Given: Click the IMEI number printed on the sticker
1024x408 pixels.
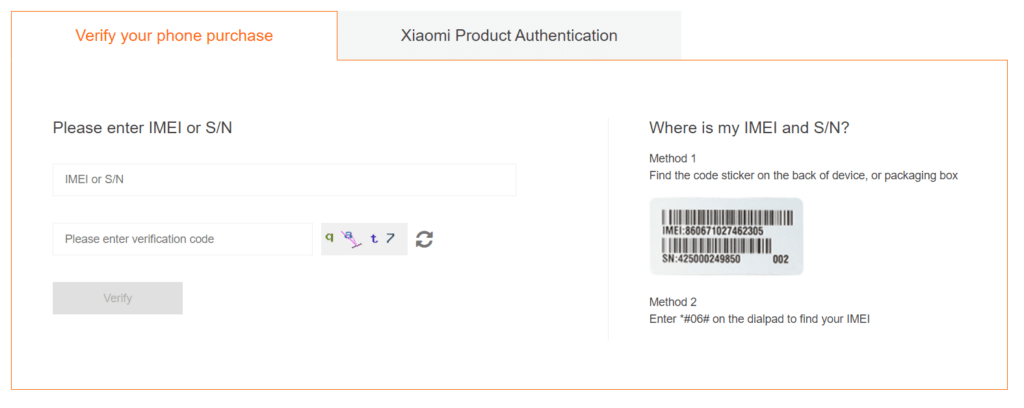Looking at the screenshot, I should [x=713, y=231].
